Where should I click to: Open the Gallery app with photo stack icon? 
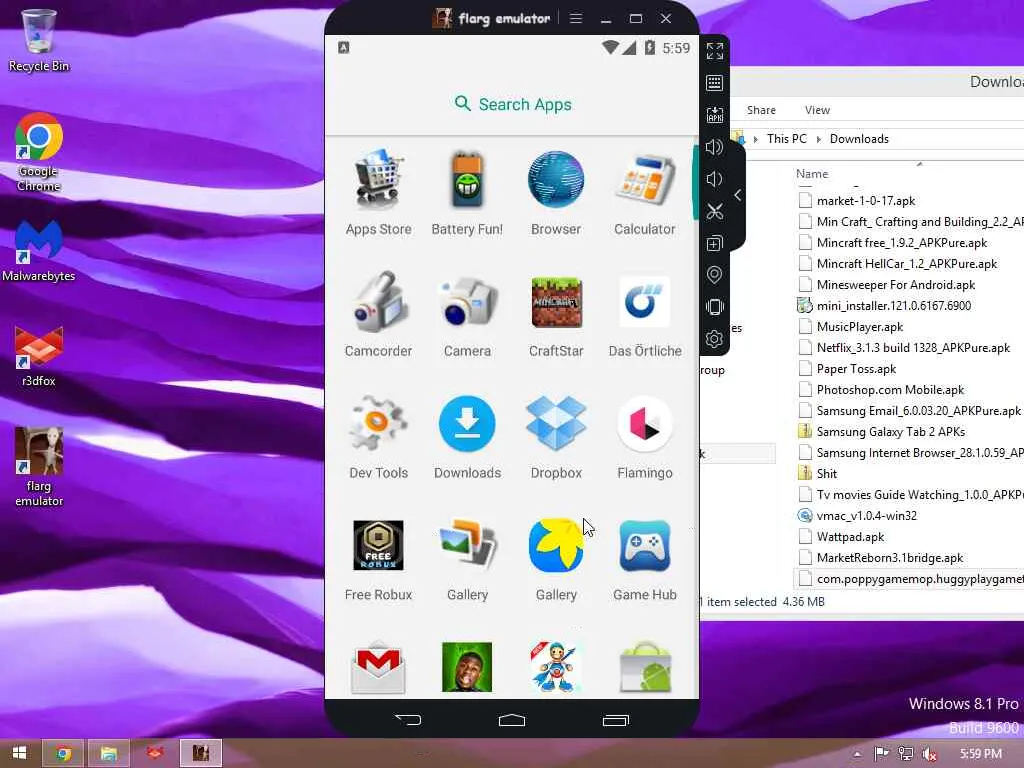point(467,558)
